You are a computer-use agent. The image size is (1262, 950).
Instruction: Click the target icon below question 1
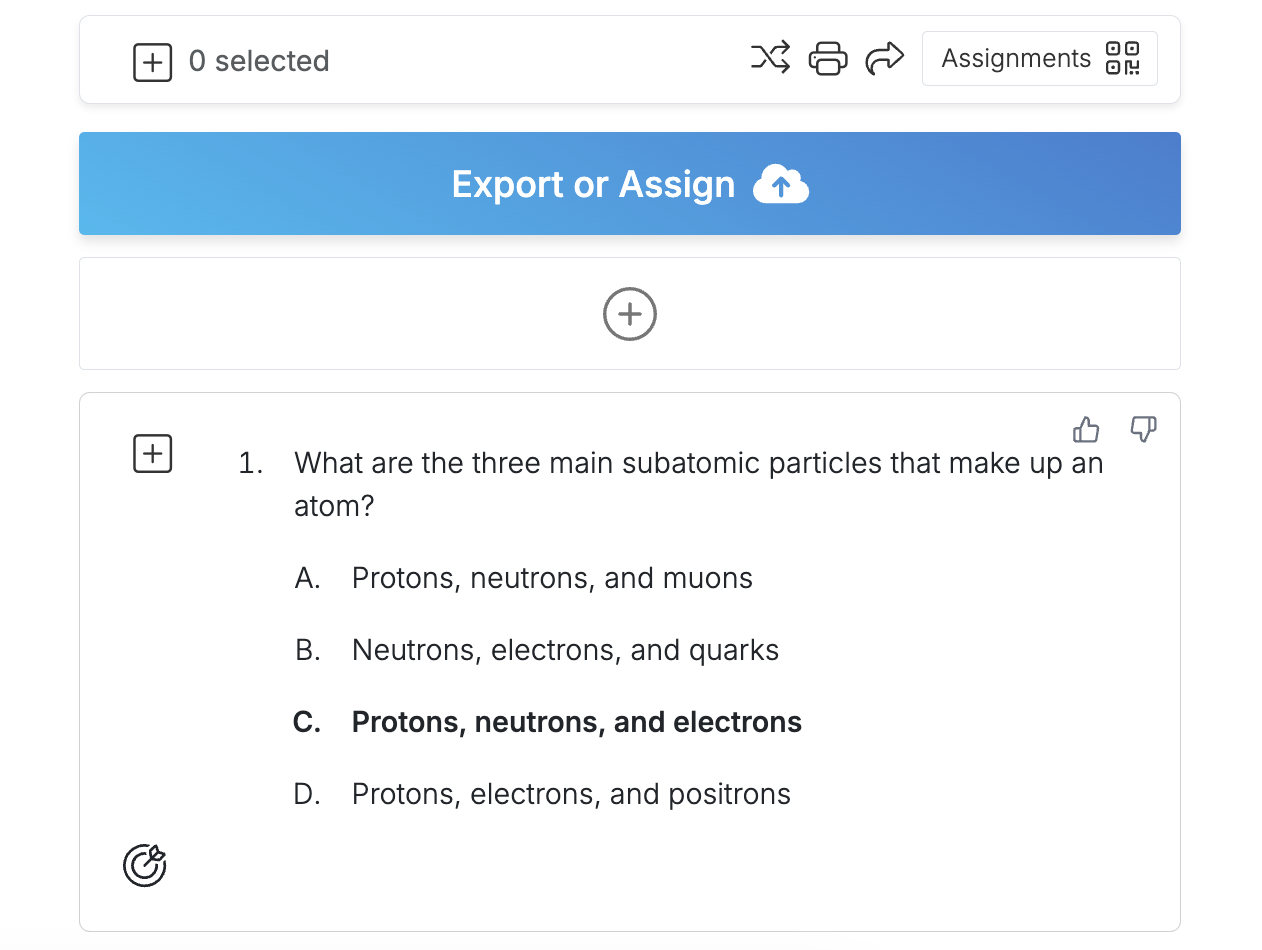(x=145, y=865)
